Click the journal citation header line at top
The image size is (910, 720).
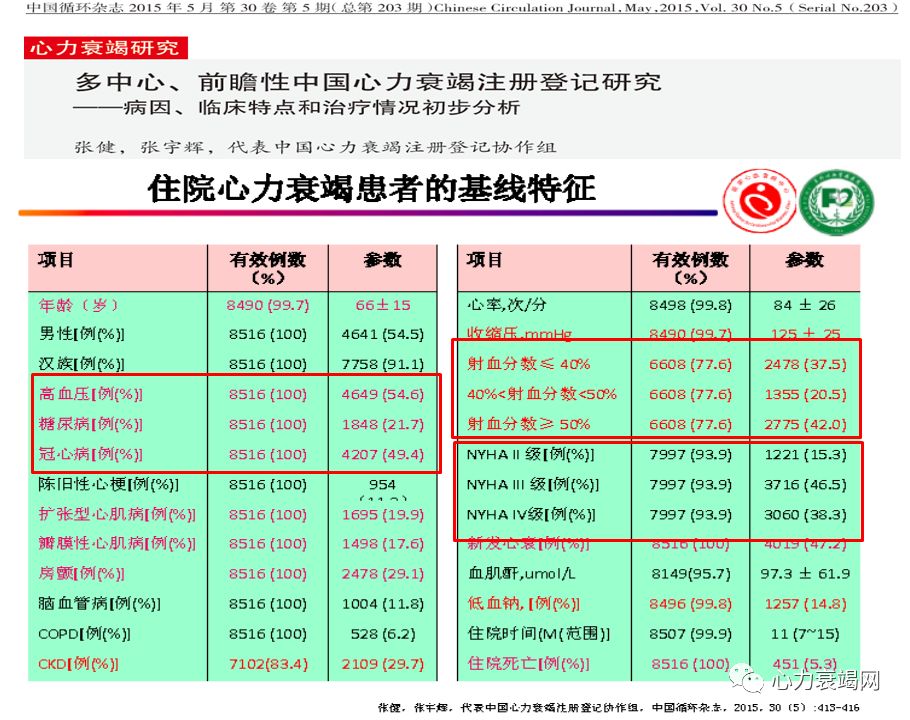pyautogui.click(x=454, y=8)
